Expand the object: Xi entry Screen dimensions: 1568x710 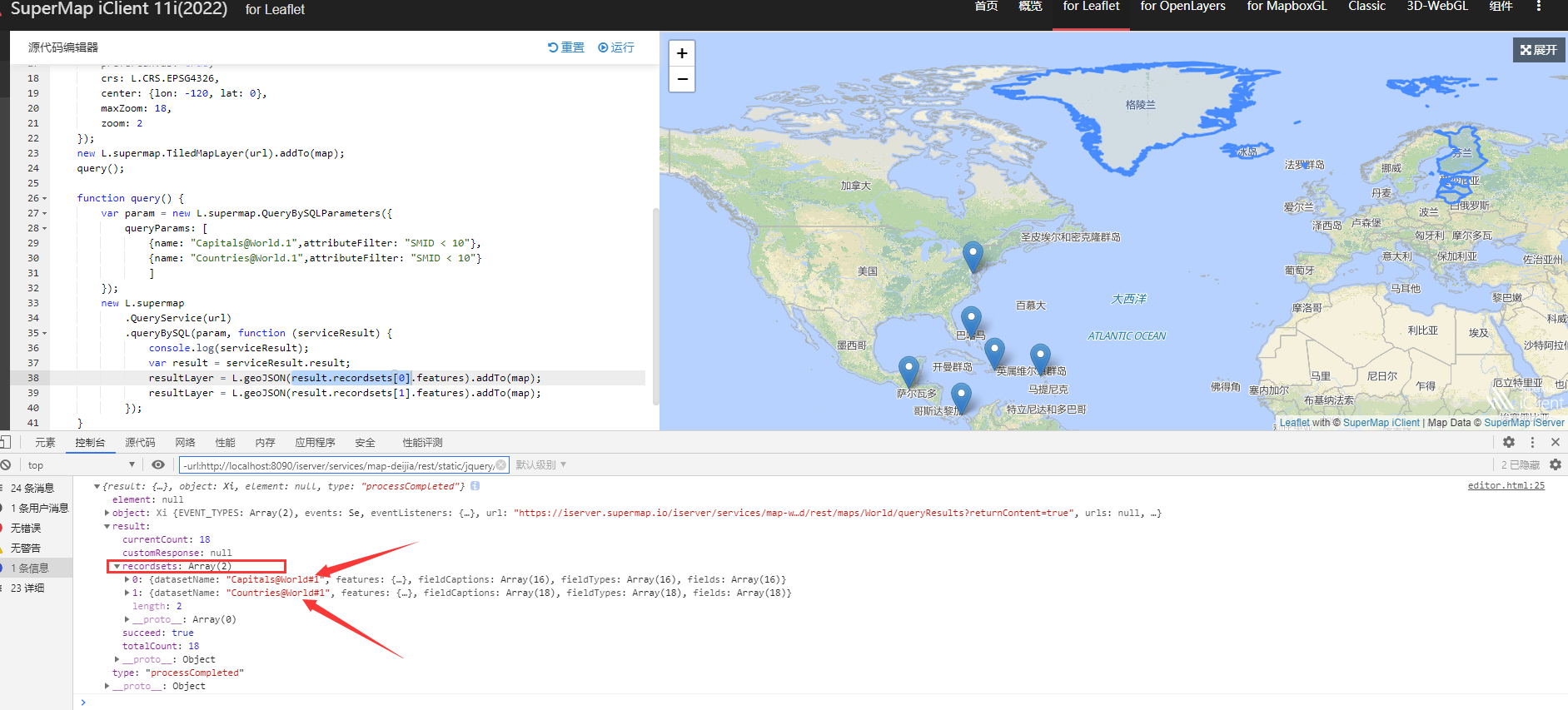pos(107,513)
